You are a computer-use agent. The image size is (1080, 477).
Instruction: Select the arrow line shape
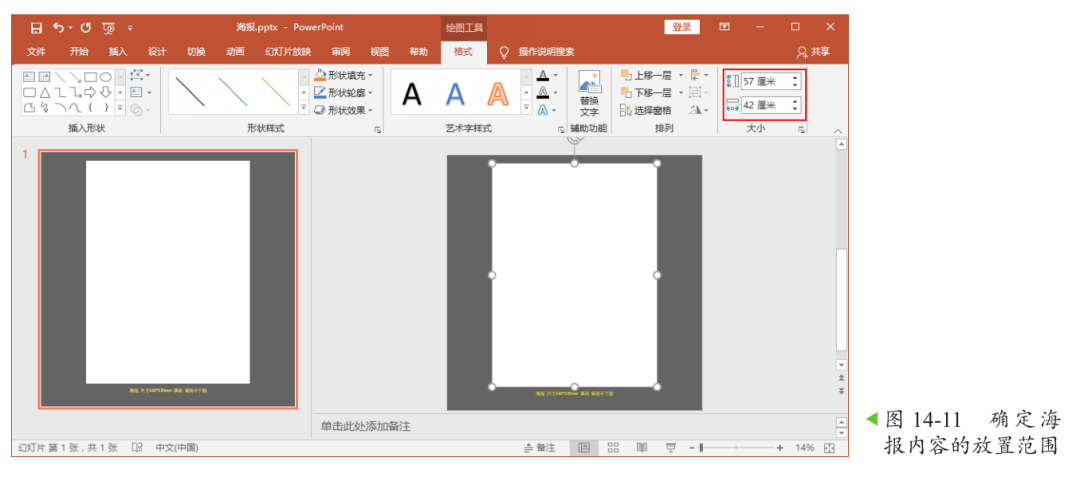click(75, 76)
